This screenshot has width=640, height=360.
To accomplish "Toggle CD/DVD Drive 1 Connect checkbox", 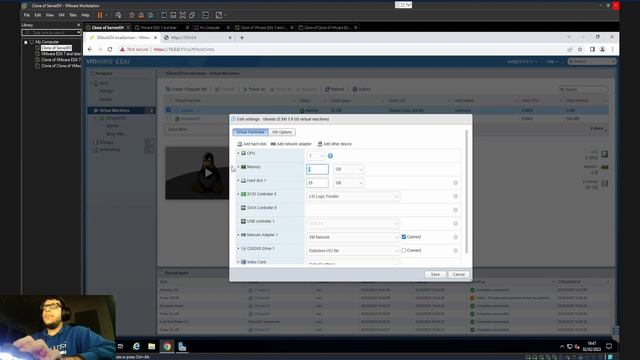I will pos(404,251).
